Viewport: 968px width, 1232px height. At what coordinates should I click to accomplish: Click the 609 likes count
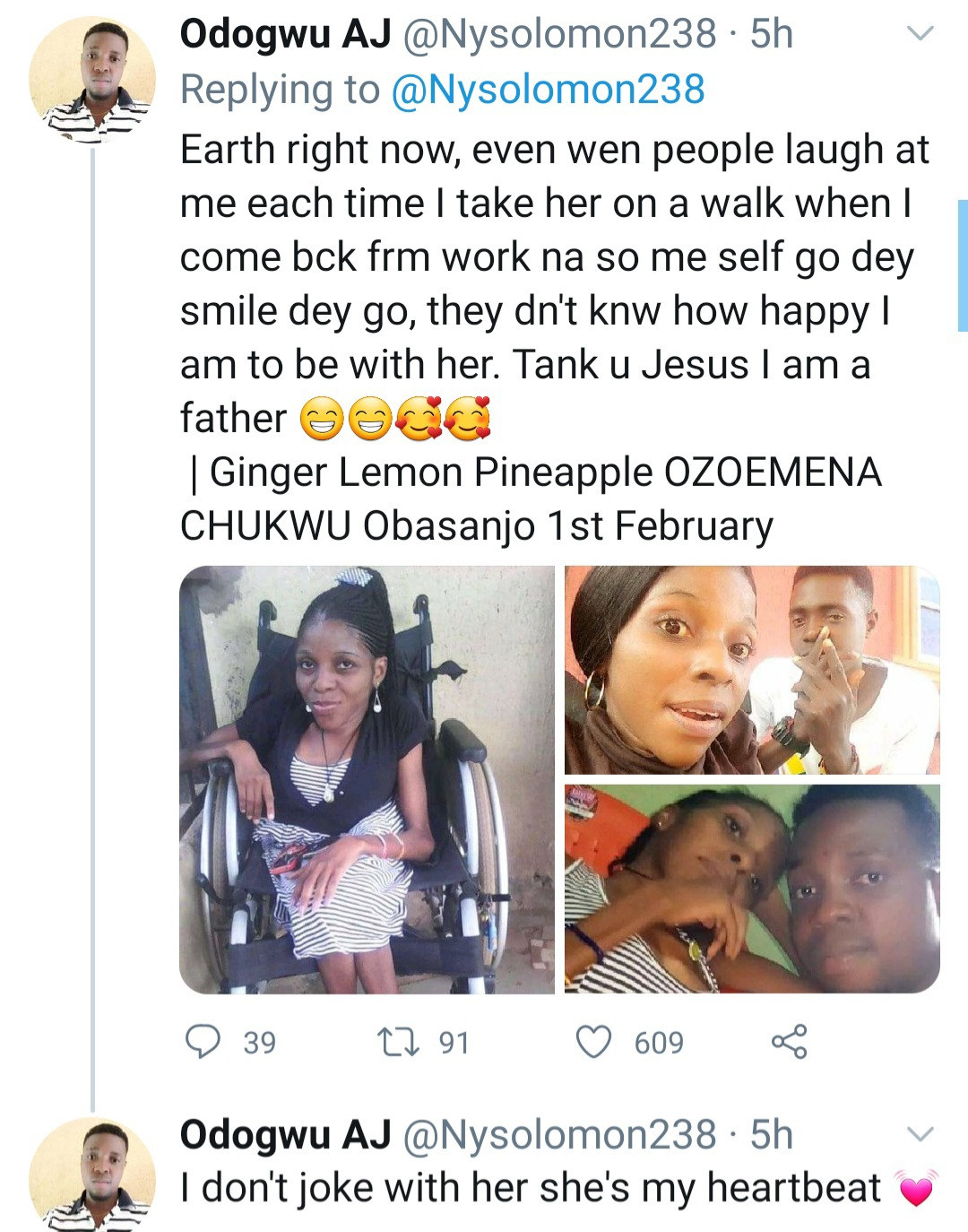pos(659,1043)
